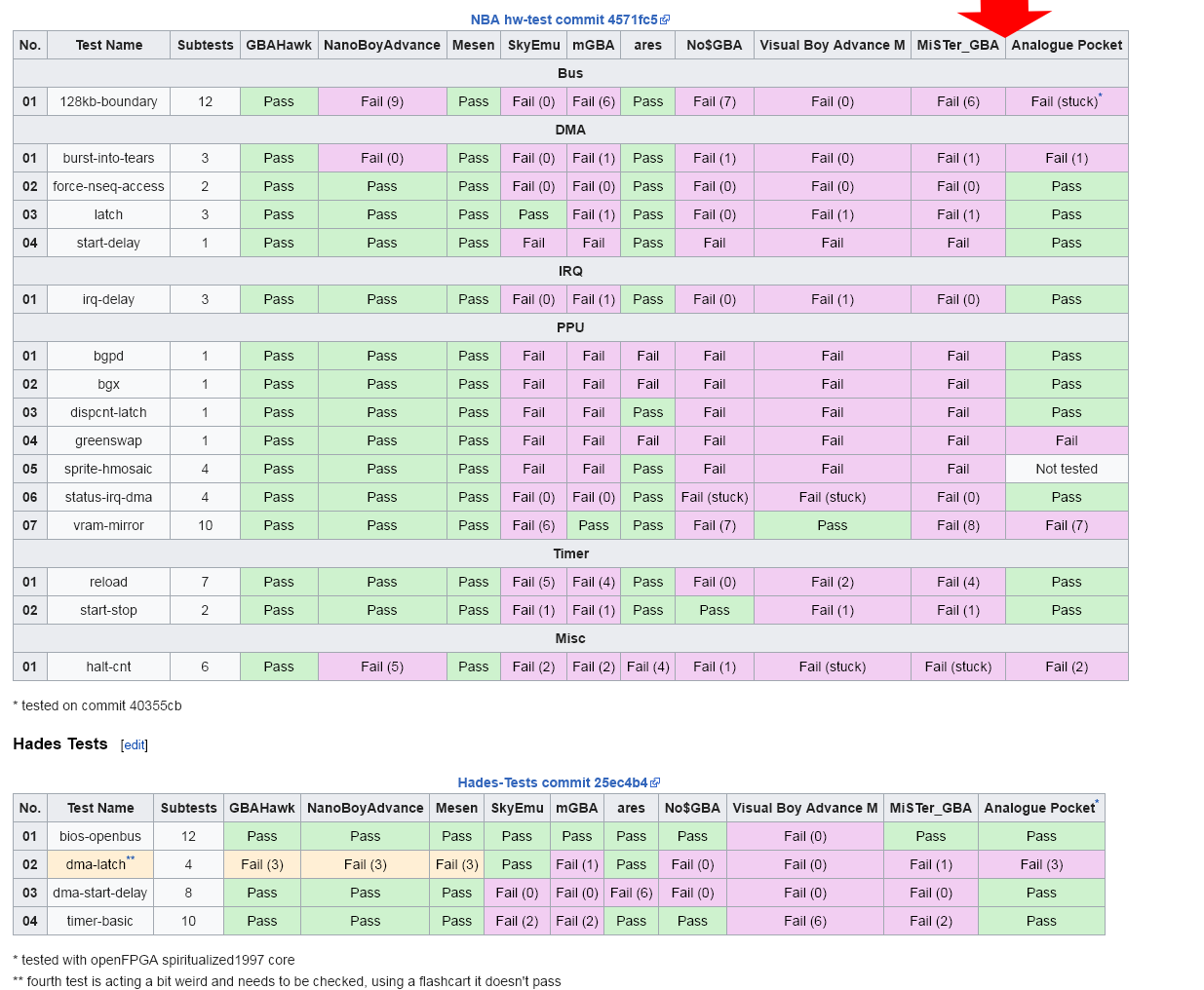Select 'Fail (8)' in the vram-mirror row
1204x990 pixels.
coord(958,525)
